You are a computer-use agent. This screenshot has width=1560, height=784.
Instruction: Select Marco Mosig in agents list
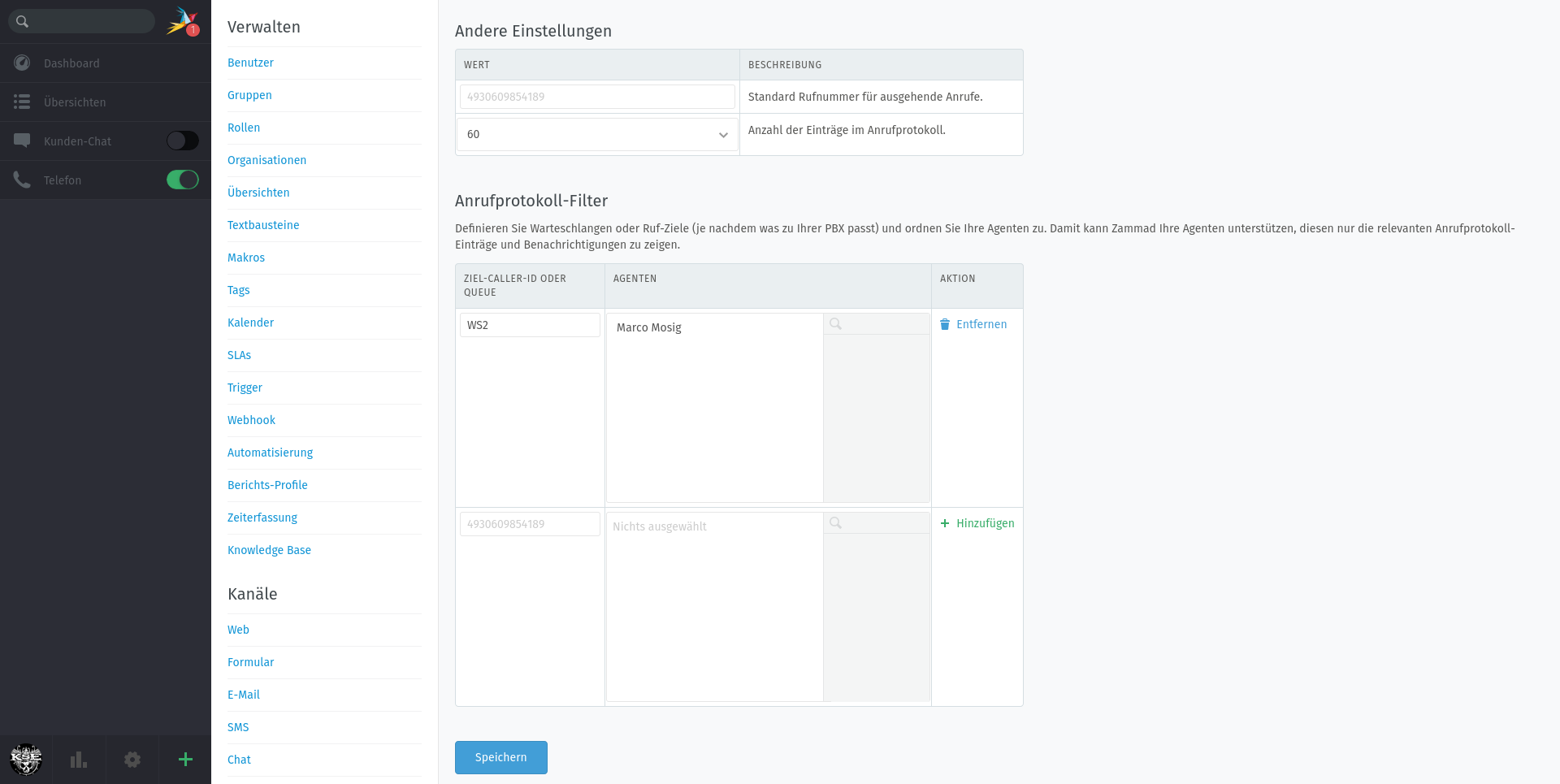(649, 327)
